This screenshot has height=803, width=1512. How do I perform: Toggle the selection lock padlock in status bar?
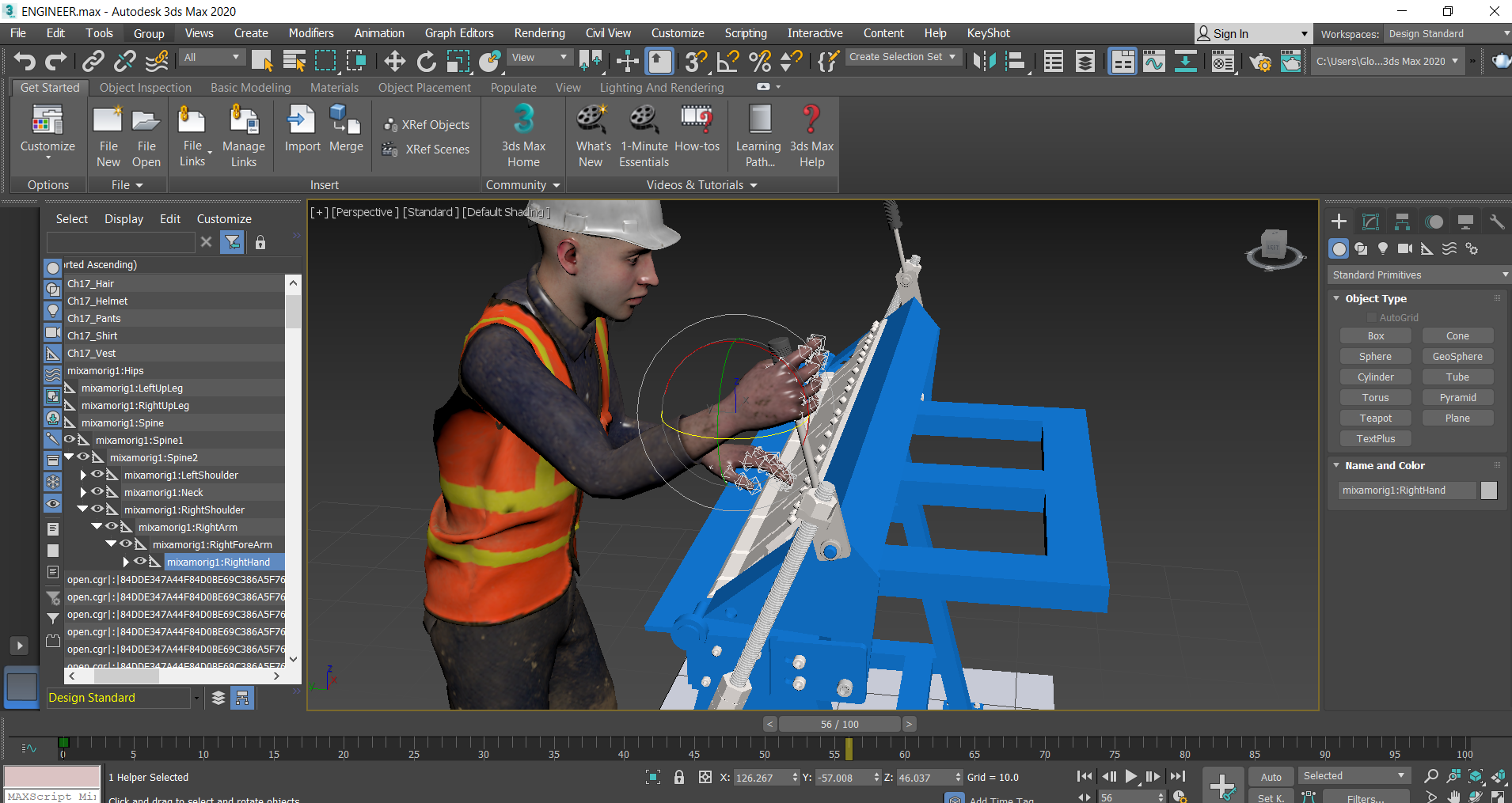click(678, 777)
